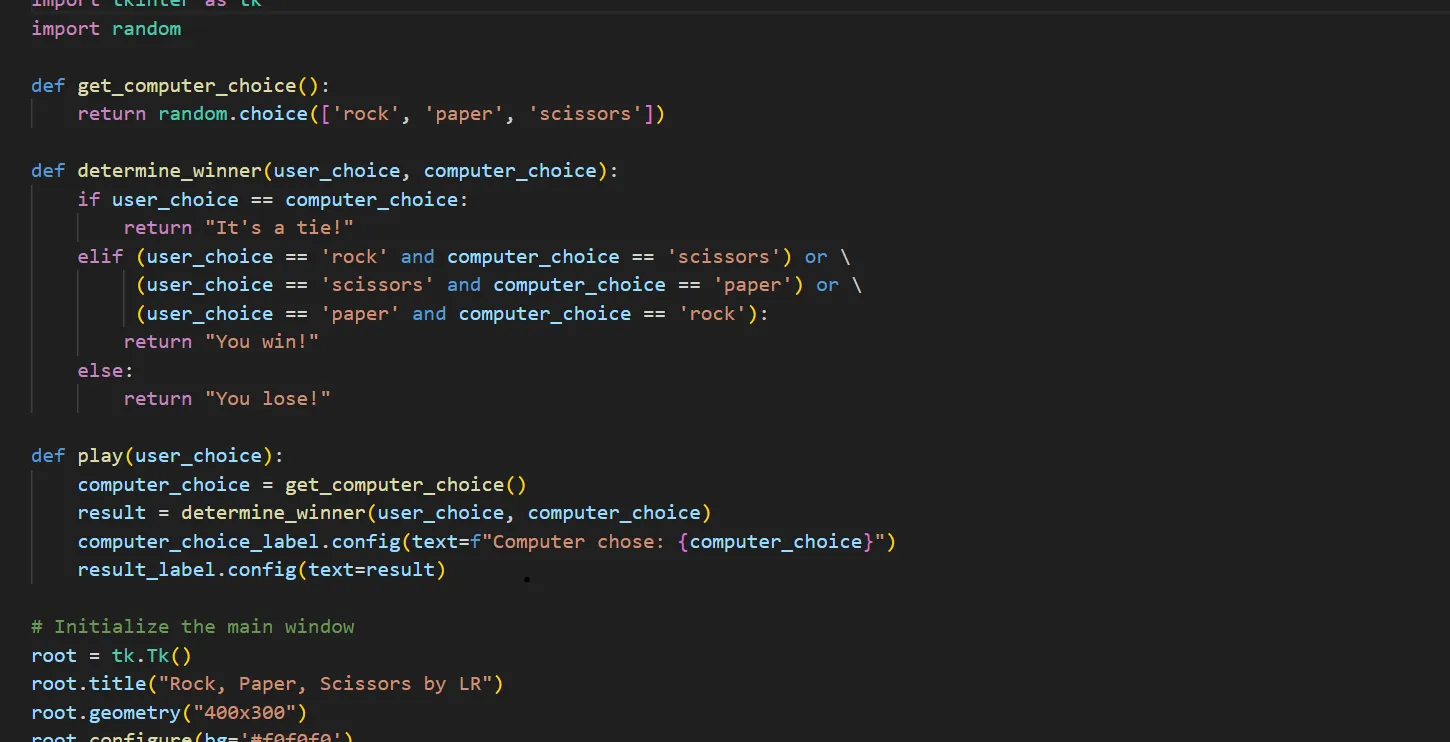Viewport: 1450px width, 742px height.
Task: Click 'scissors' inside the random.choice list
Action: point(585,114)
